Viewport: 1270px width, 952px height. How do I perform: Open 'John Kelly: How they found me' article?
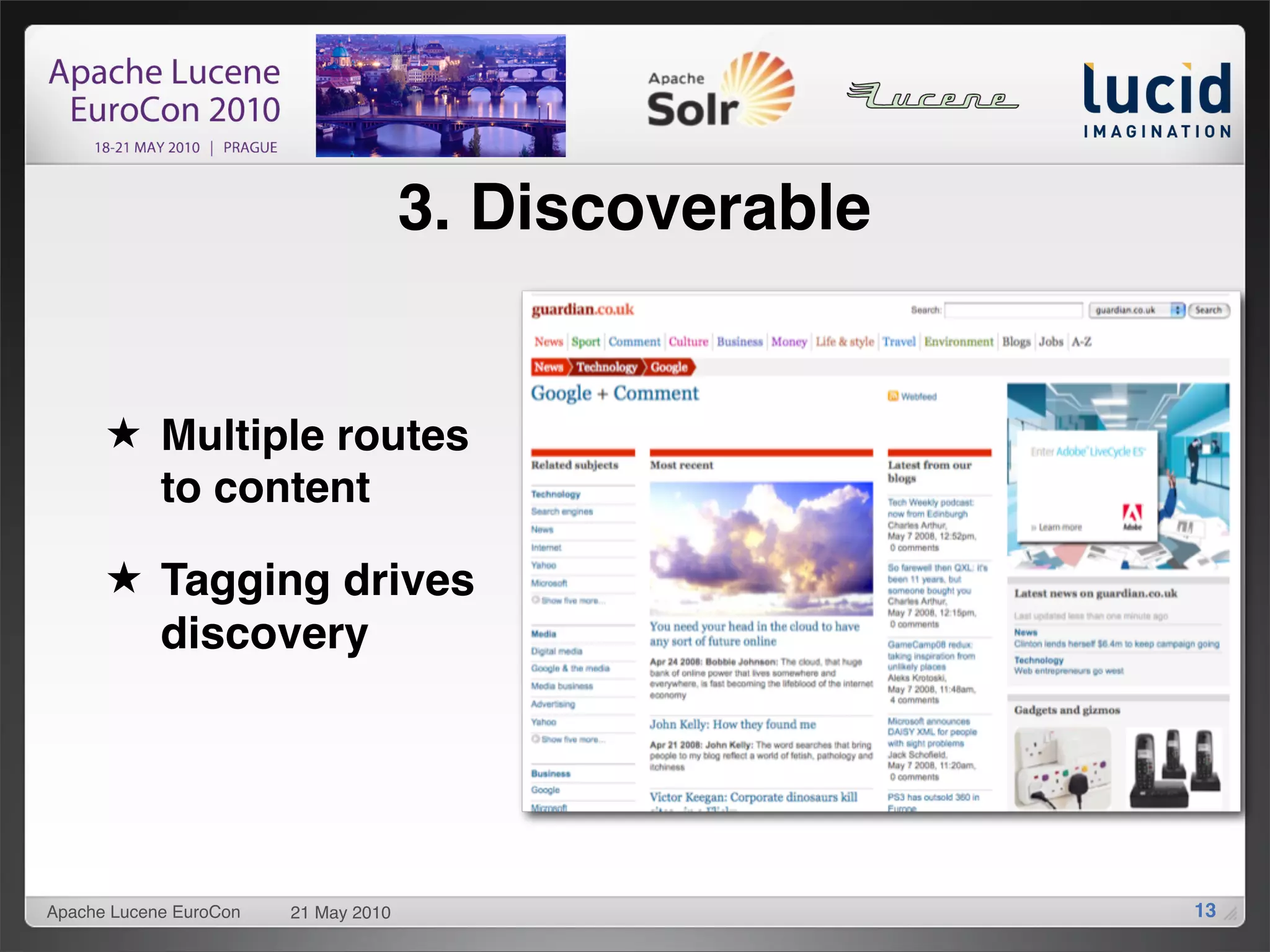732,725
